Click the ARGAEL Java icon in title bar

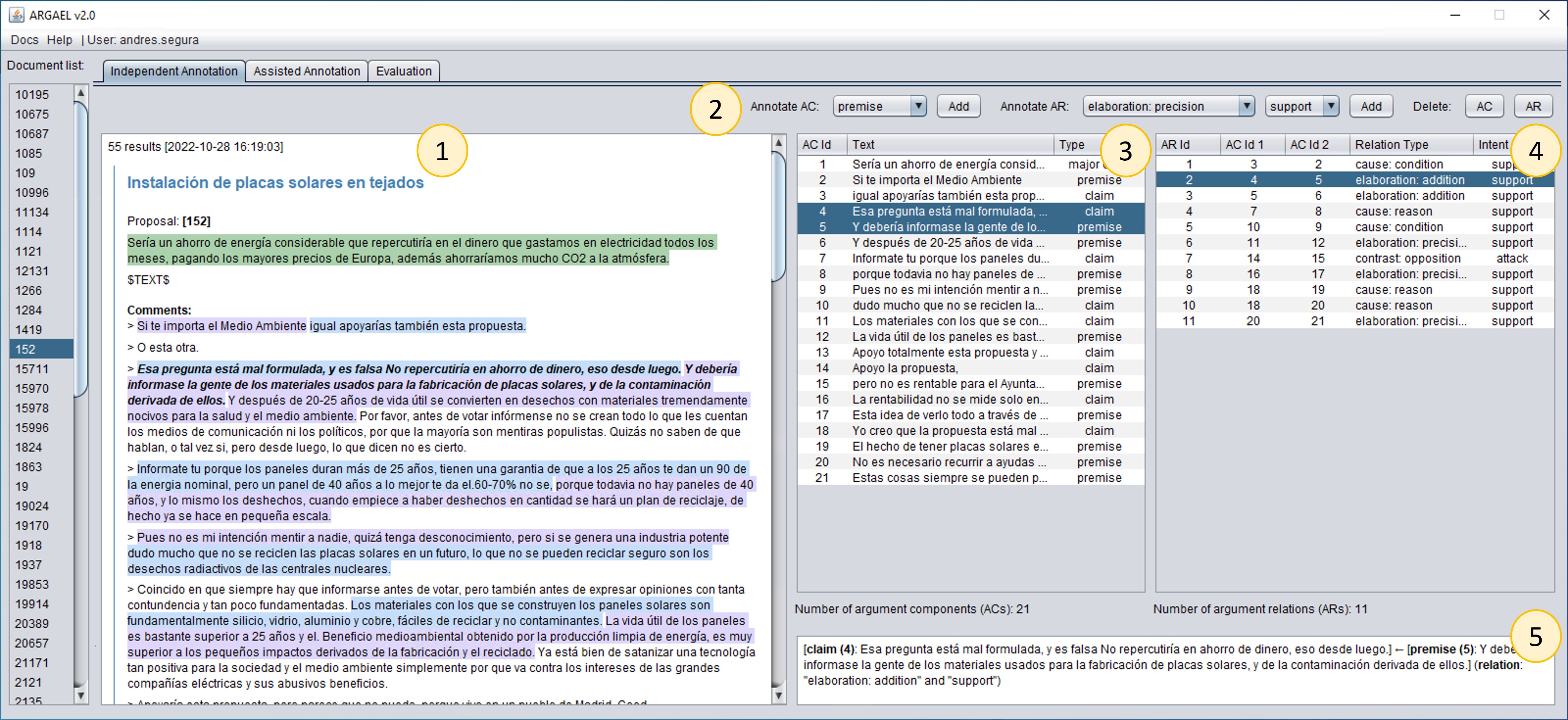pyautogui.click(x=16, y=15)
